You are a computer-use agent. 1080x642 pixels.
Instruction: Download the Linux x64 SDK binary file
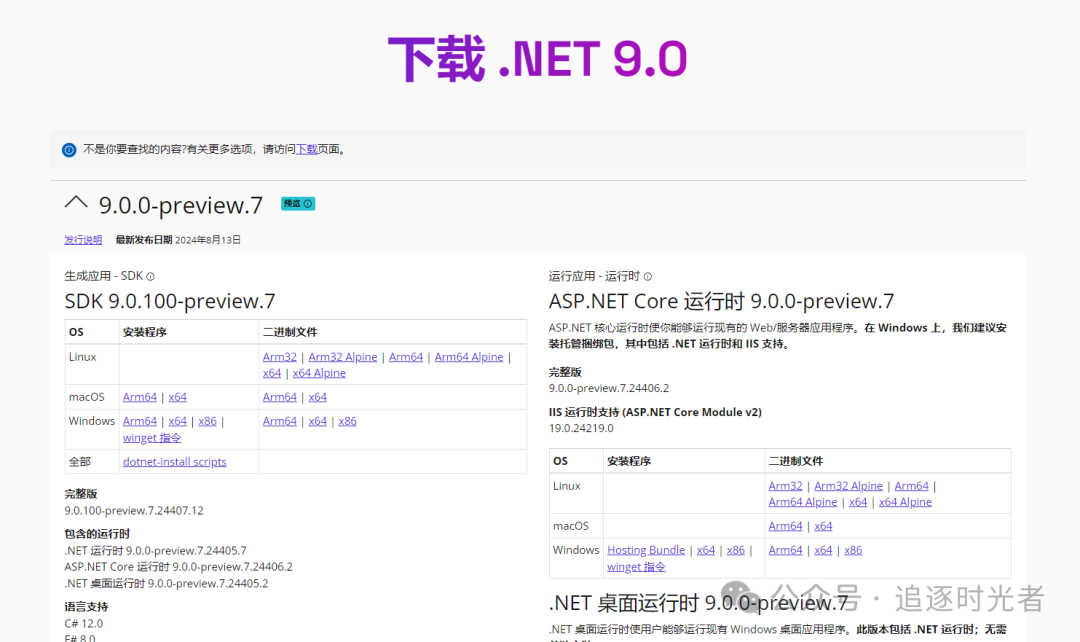click(272, 373)
